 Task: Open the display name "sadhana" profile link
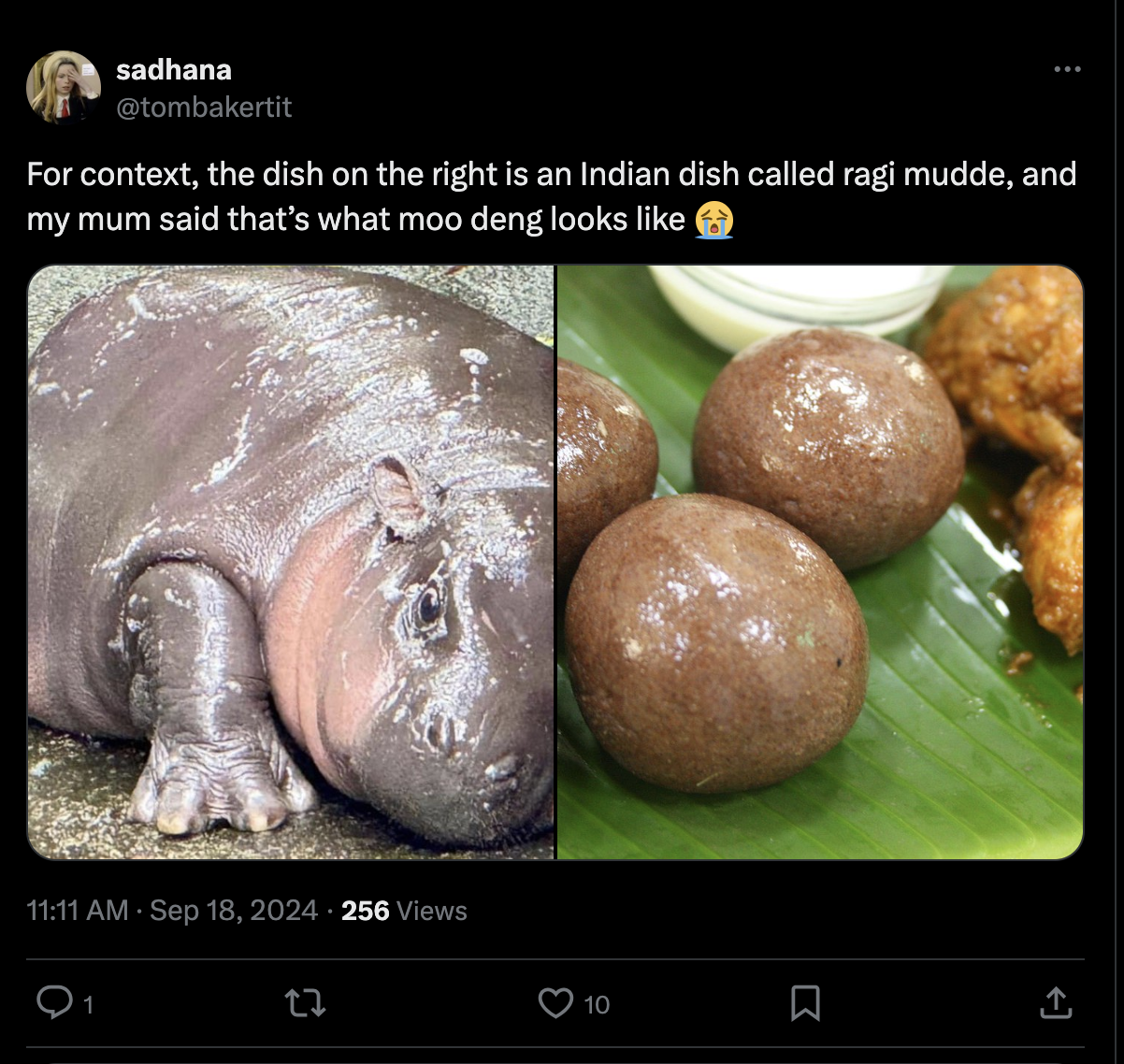pos(174,69)
